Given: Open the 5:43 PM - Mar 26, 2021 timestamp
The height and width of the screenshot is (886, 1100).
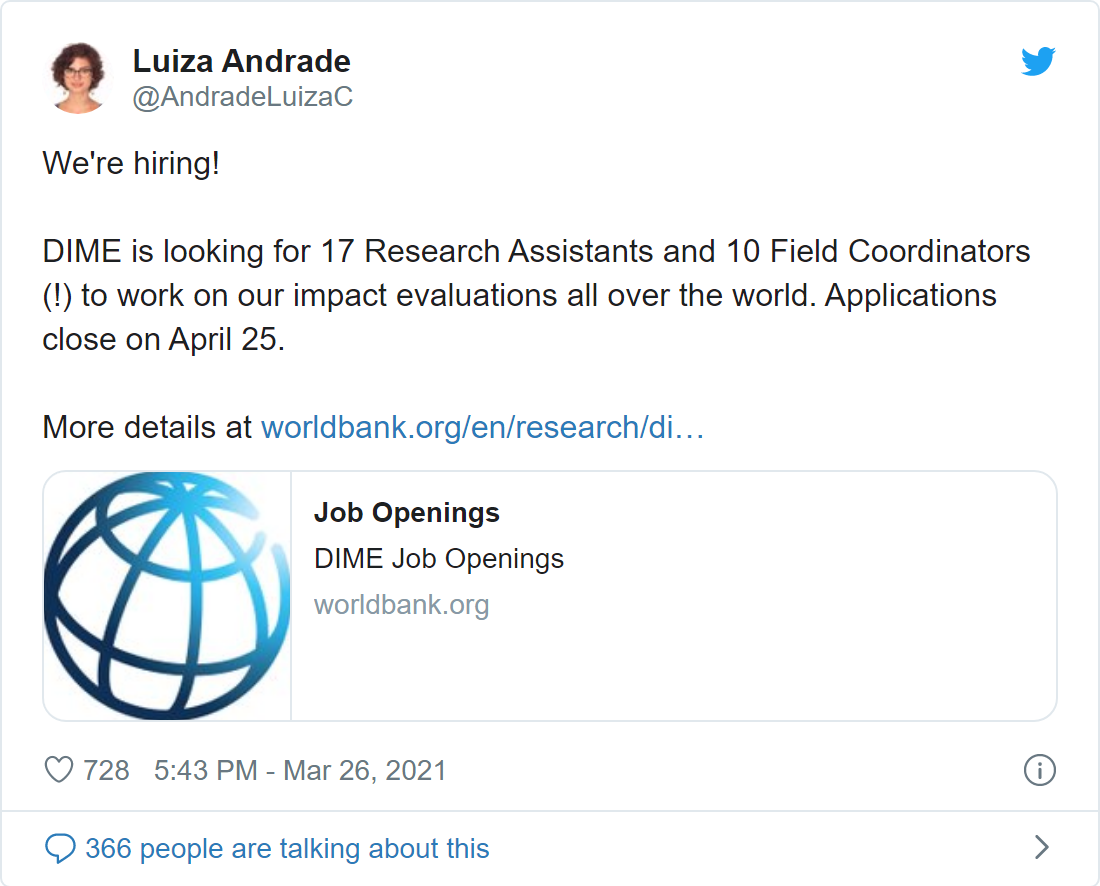Looking at the screenshot, I should click(x=300, y=770).
